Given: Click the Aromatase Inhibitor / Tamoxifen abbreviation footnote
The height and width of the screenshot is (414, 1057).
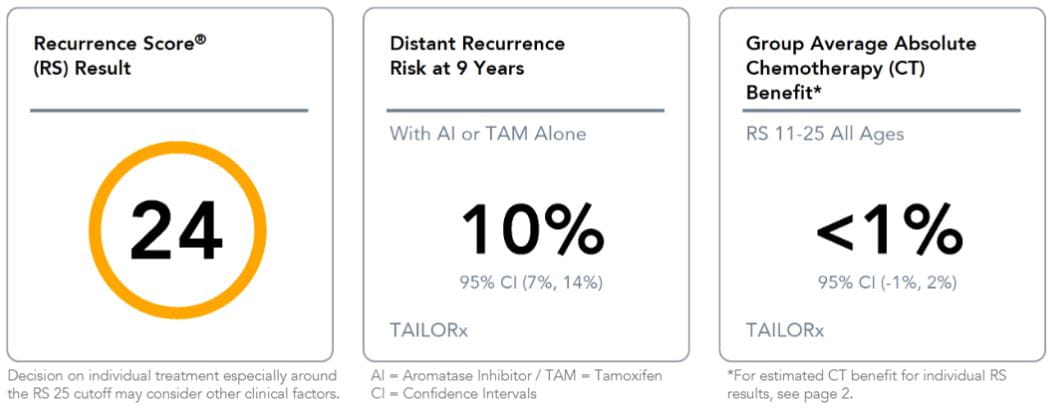Looking at the screenshot, I should (515, 375).
